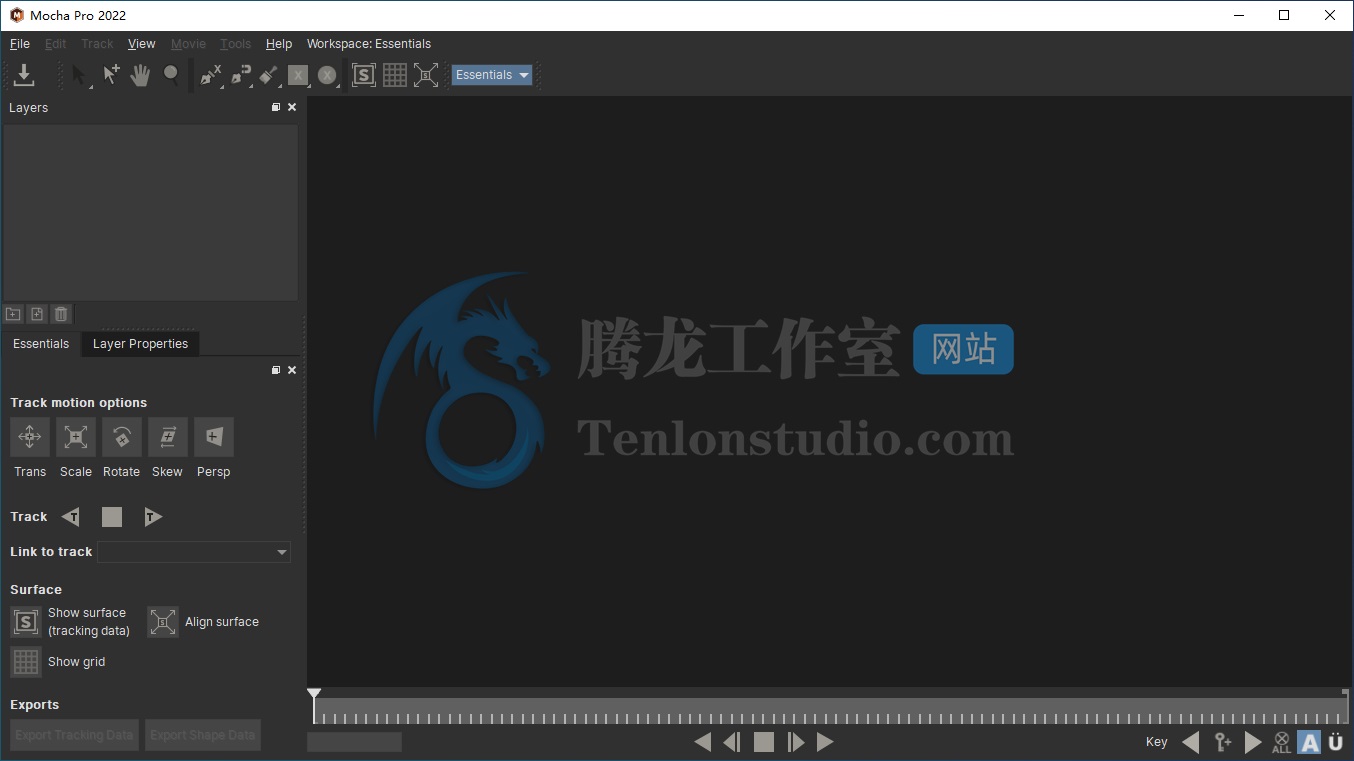Image resolution: width=1354 pixels, height=761 pixels.
Task: Select the X-Spline pen tool
Action: (210, 75)
